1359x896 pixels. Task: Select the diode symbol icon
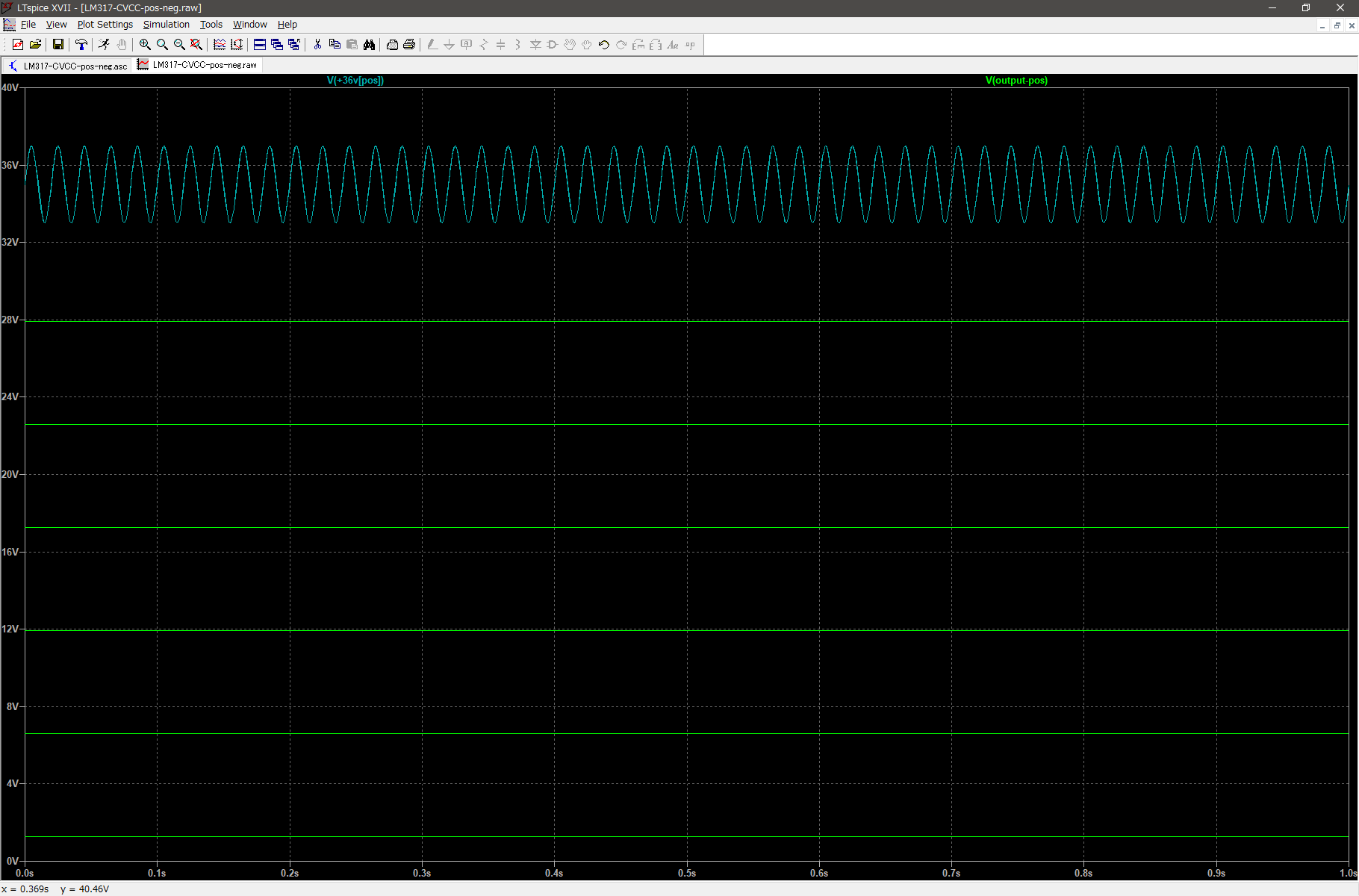click(x=535, y=45)
